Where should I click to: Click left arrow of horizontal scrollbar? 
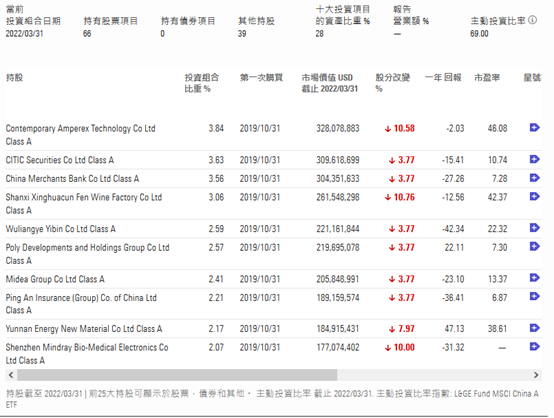(x=11, y=375)
